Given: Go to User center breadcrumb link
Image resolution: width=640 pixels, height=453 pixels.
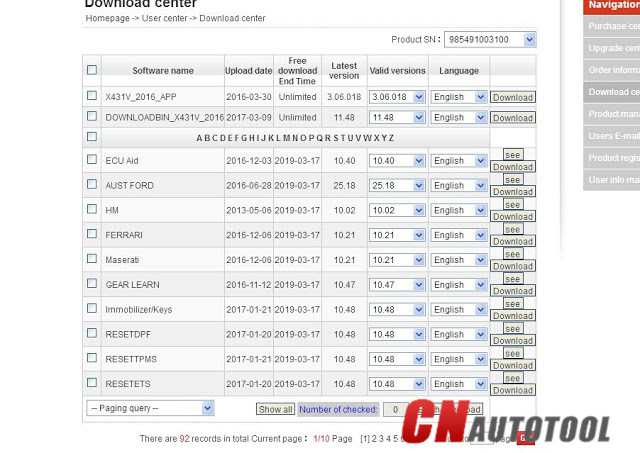Looking at the screenshot, I should (x=164, y=18).
